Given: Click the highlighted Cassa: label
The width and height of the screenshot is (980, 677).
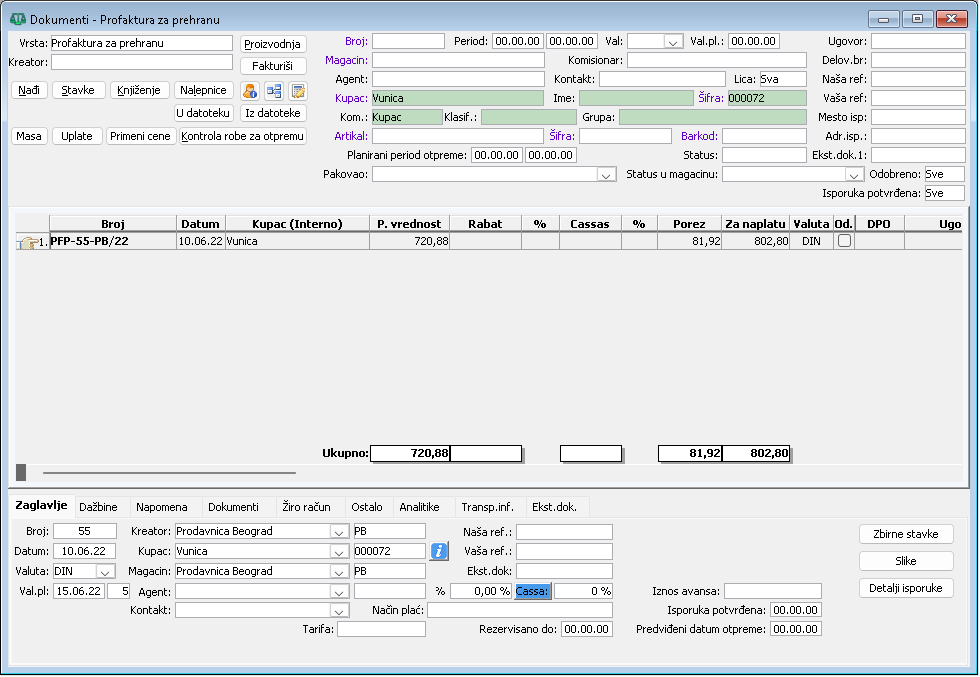Looking at the screenshot, I should coord(533,591).
